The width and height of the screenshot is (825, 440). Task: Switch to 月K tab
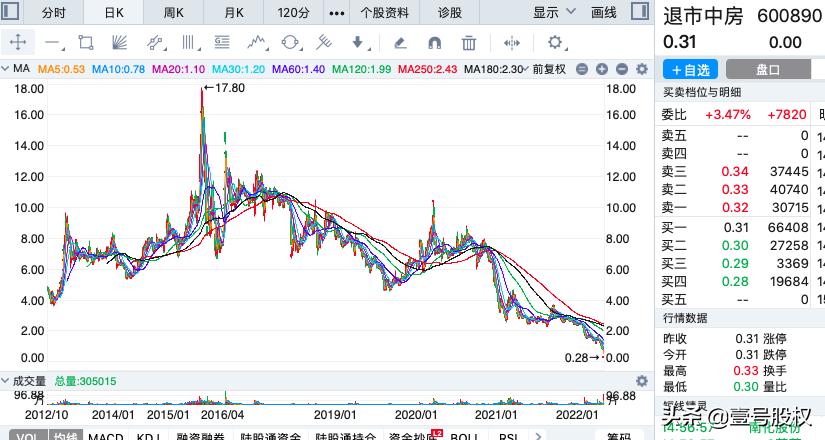tap(234, 13)
